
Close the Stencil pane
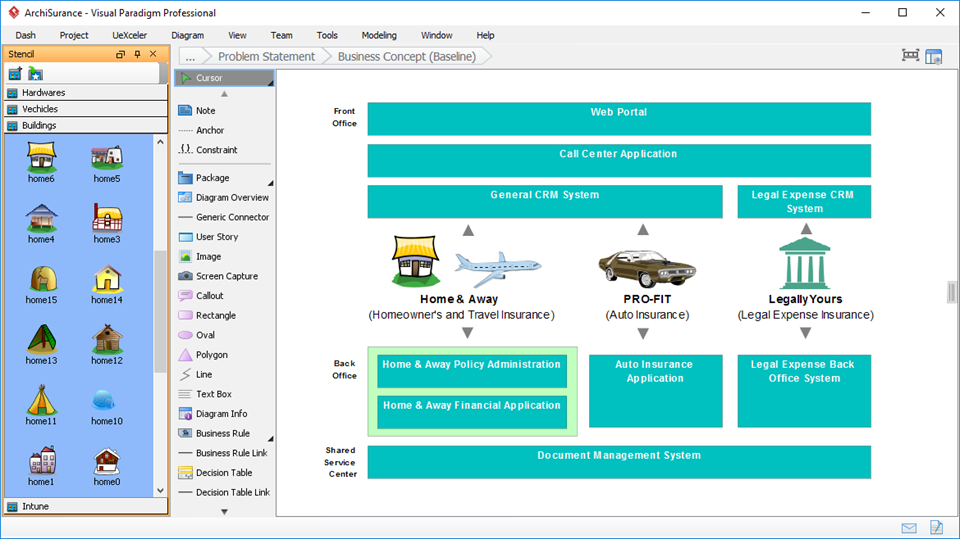tap(153, 54)
